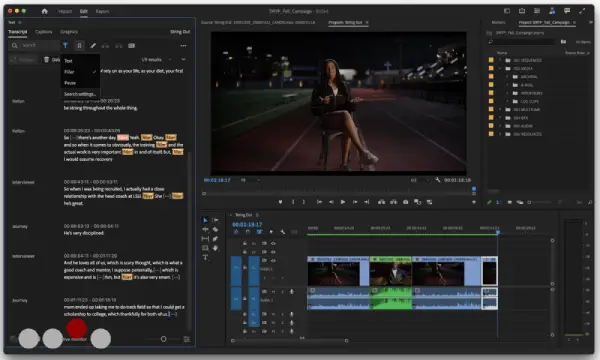Open the Captions tab in Text panel
The width and height of the screenshot is (600, 360).
[44, 32]
